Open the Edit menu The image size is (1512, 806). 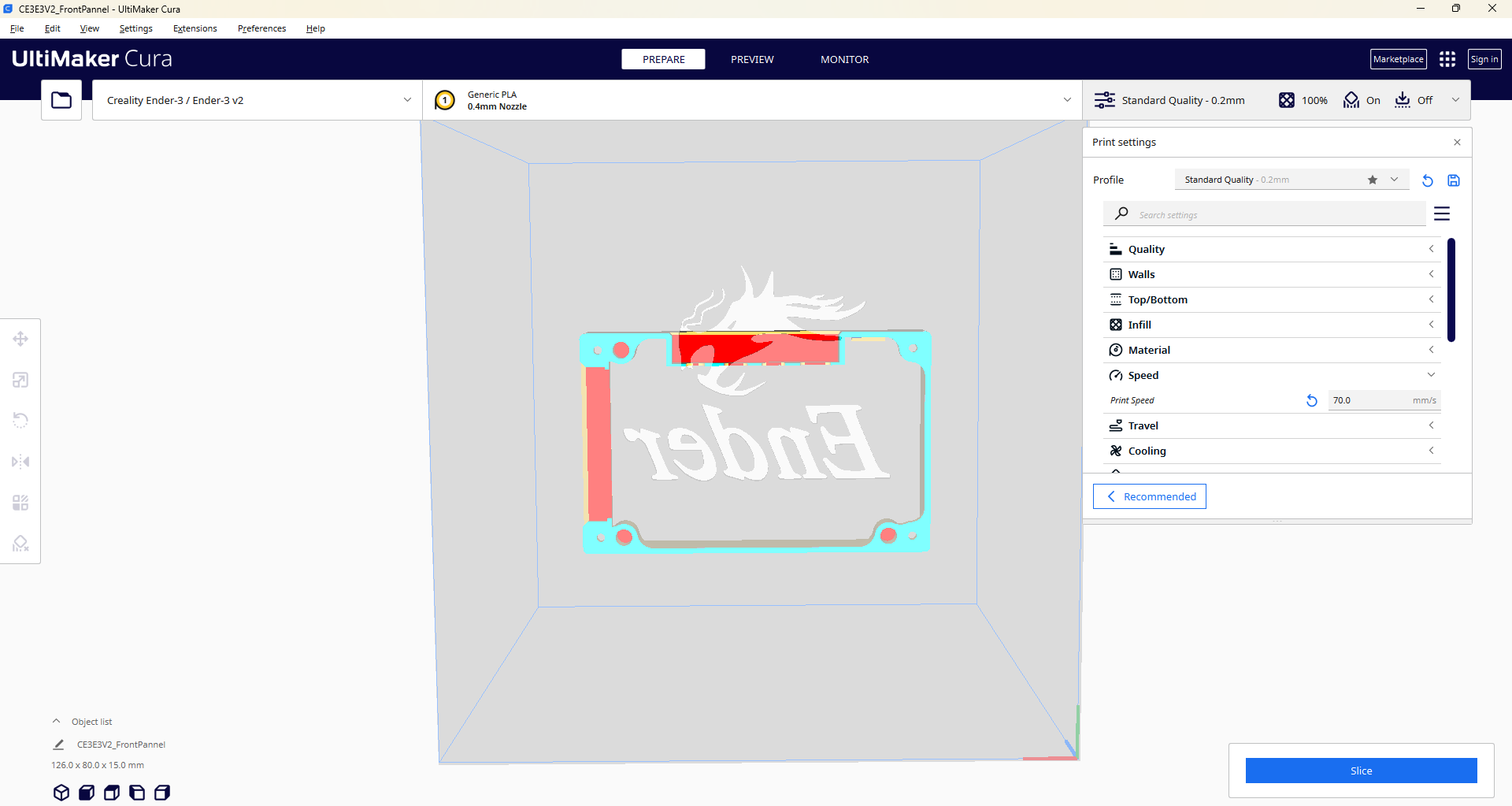tap(53, 28)
